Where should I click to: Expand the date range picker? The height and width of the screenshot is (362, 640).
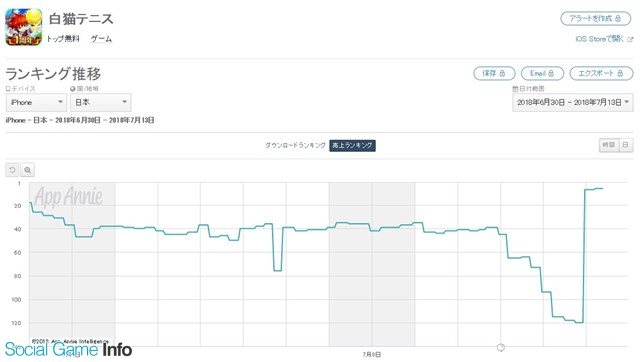(x=573, y=102)
